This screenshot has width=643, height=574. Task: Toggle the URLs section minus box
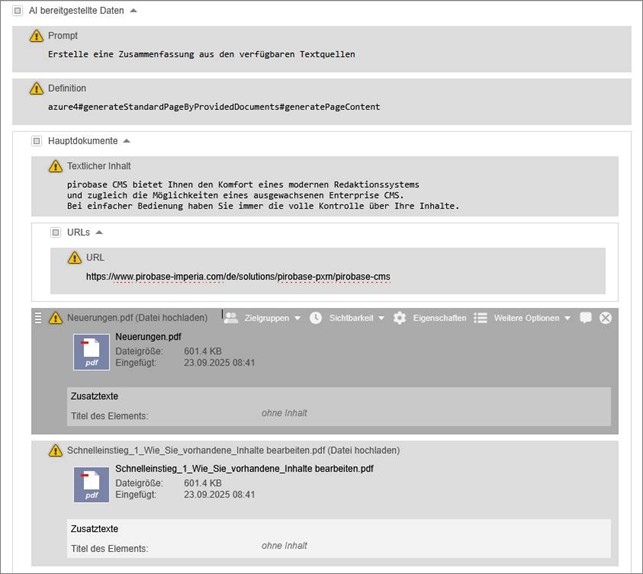tap(56, 232)
